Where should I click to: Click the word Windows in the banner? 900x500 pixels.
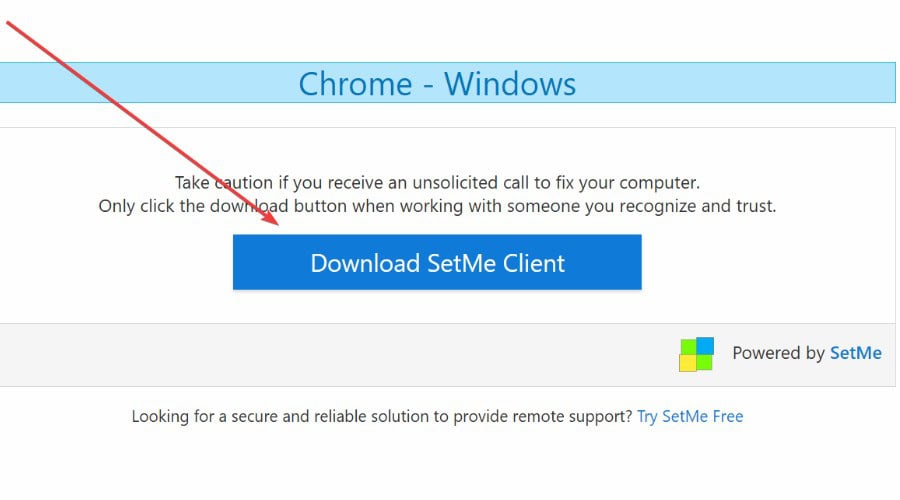click(x=510, y=84)
